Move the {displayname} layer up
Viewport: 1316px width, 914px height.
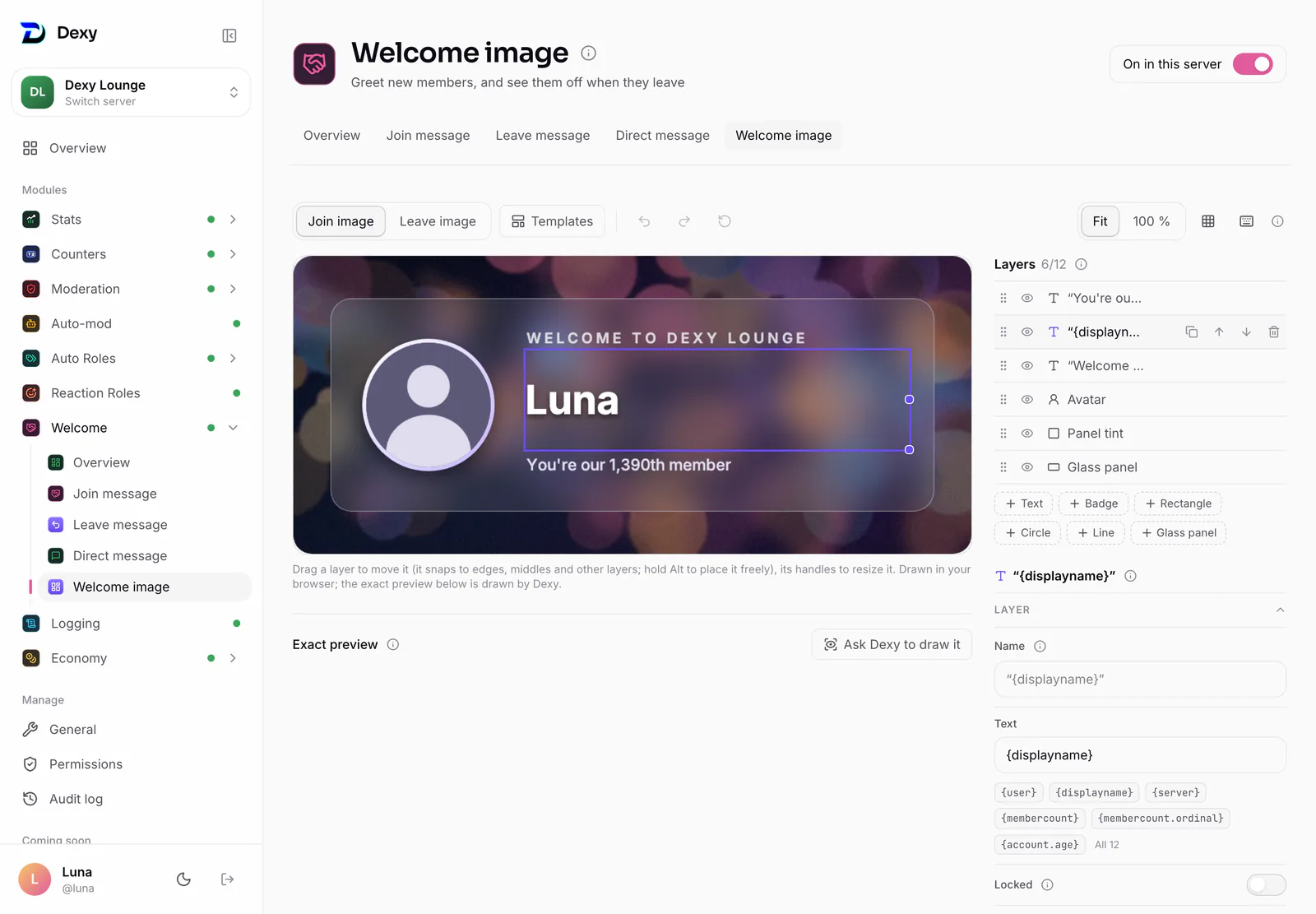click(x=1219, y=332)
